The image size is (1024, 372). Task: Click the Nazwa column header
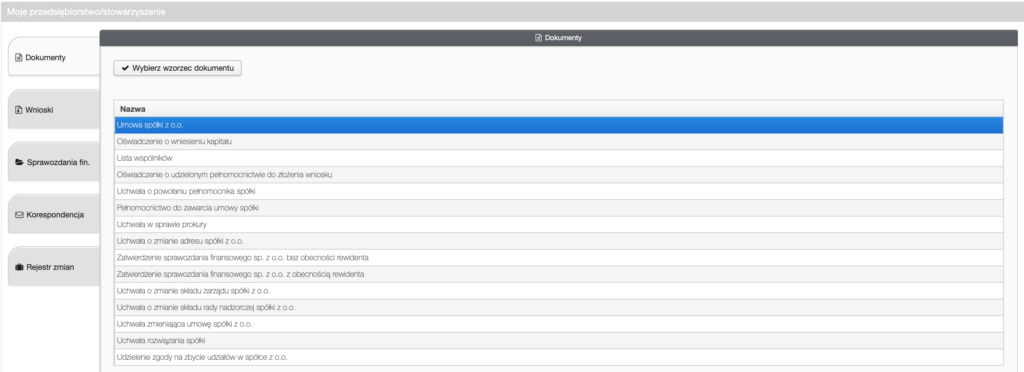[x=558, y=108]
